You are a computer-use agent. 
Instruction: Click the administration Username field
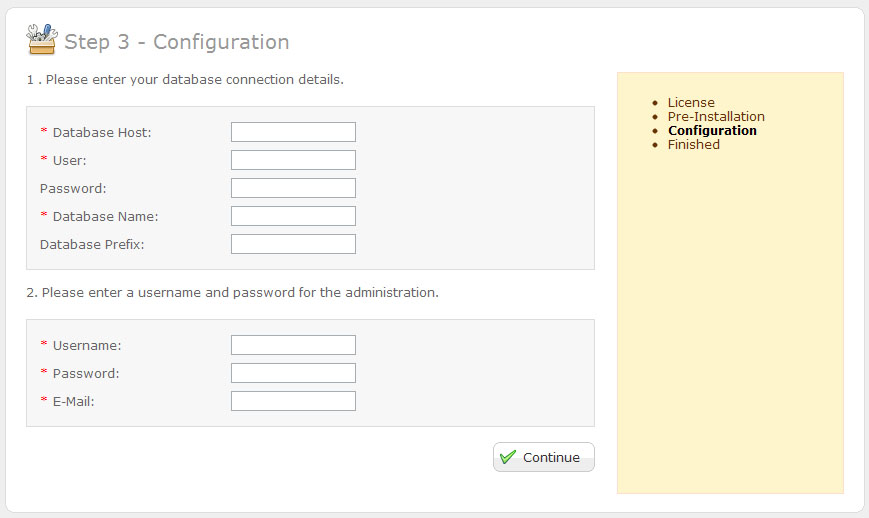point(293,345)
